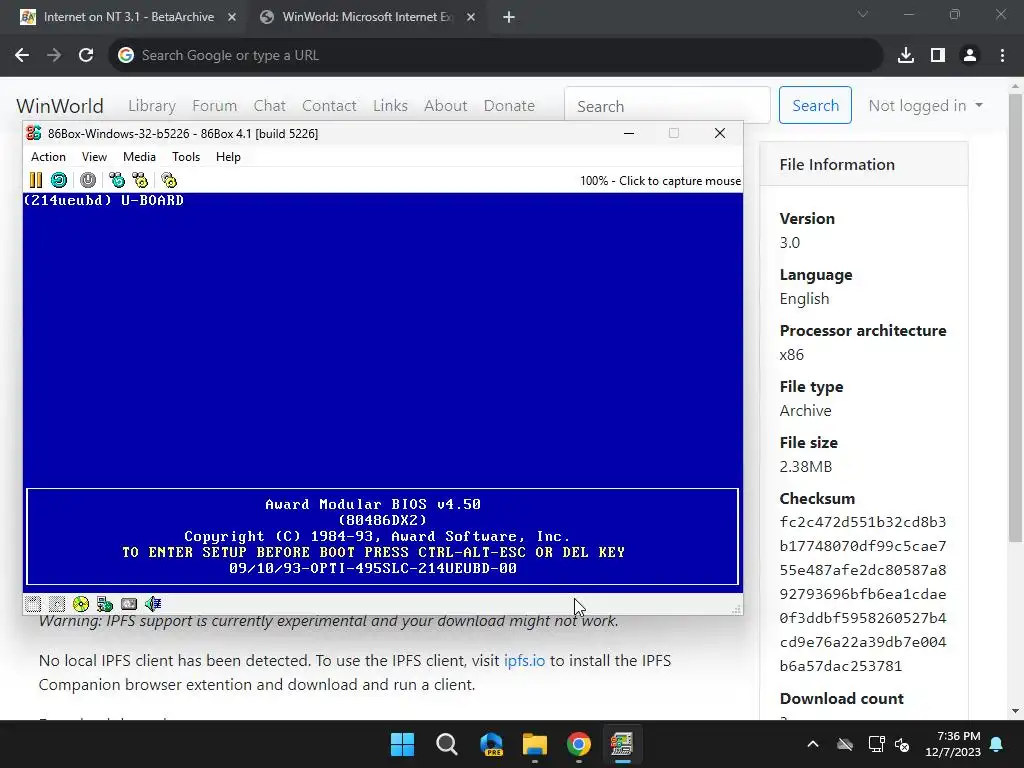The width and height of the screenshot is (1024, 768).
Task: Click the WinWorld search input field
Action: click(x=667, y=106)
